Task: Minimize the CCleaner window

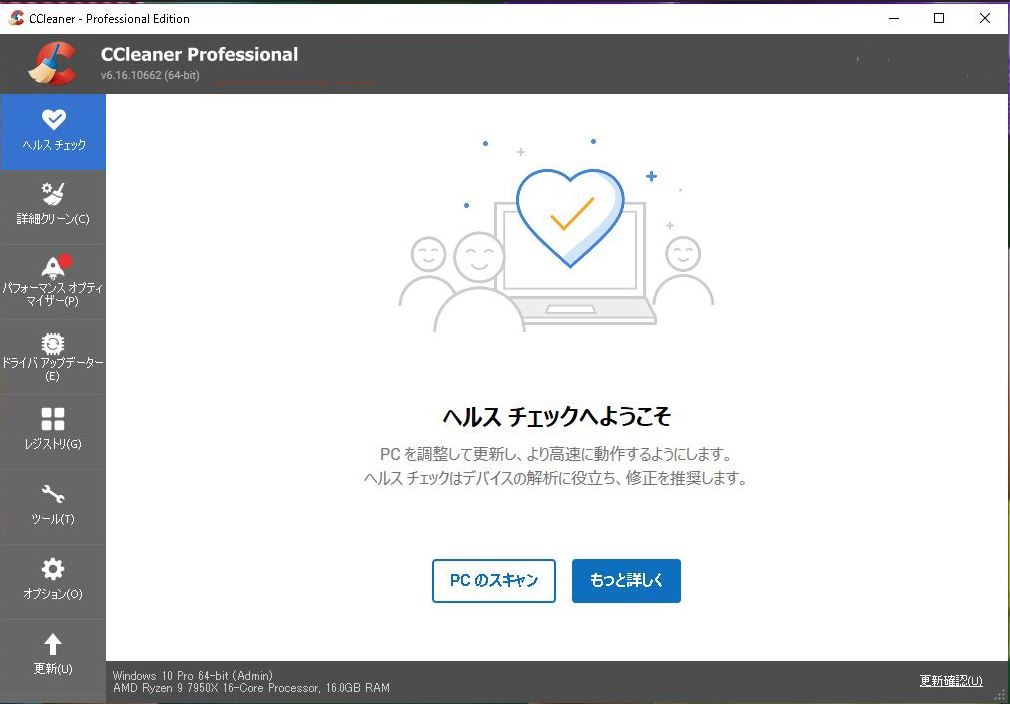Action: click(894, 18)
